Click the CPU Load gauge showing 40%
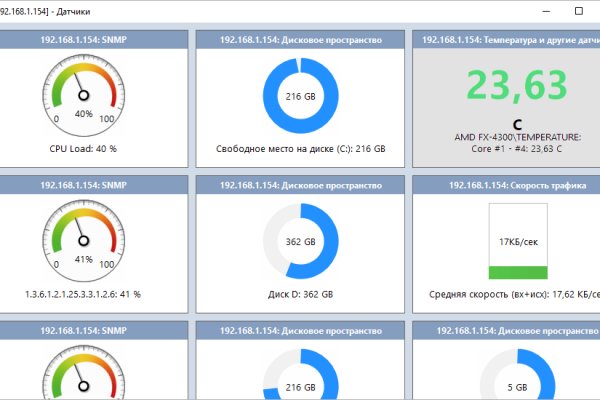600x400 pixels. click(x=84, y=96)
